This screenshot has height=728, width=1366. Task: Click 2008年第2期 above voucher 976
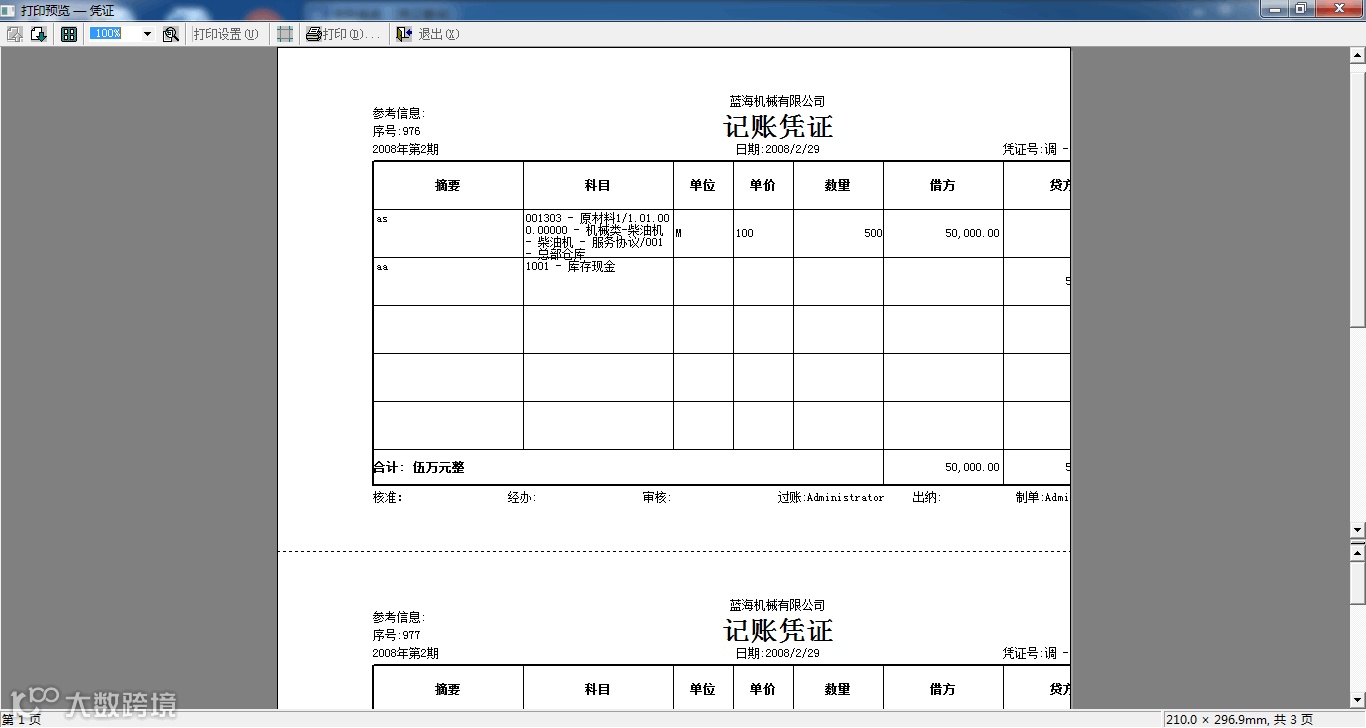(x=406, y=149)
